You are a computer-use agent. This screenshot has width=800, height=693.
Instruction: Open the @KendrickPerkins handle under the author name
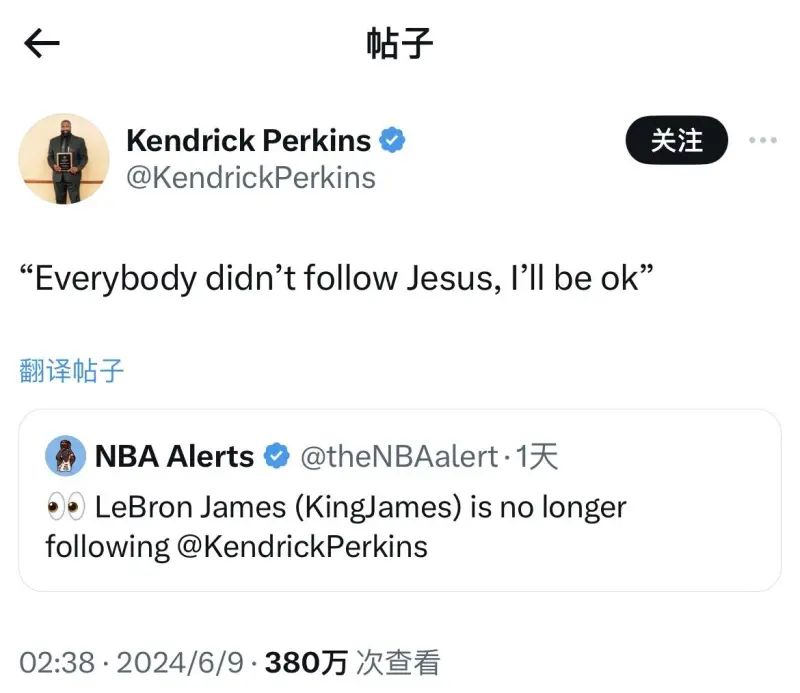click(250, 178)
